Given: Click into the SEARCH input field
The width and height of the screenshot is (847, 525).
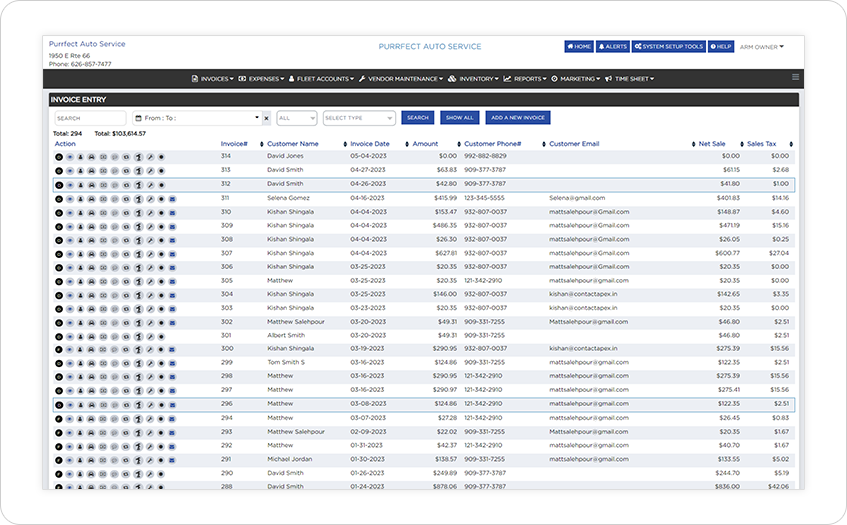Looking at the screenshot, I should tap(90, 118).
